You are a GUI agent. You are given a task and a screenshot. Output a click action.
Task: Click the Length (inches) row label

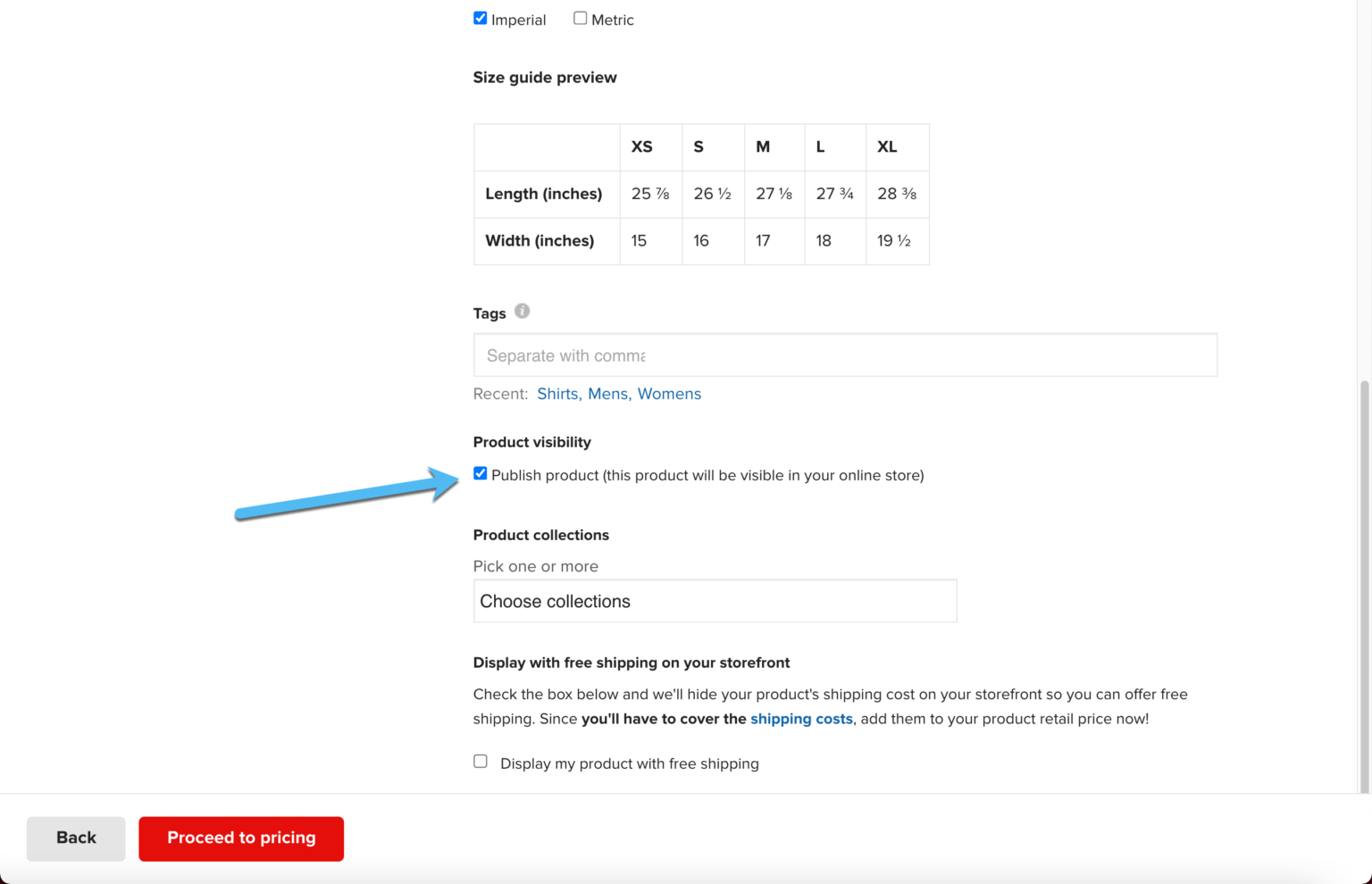point(543,194)
